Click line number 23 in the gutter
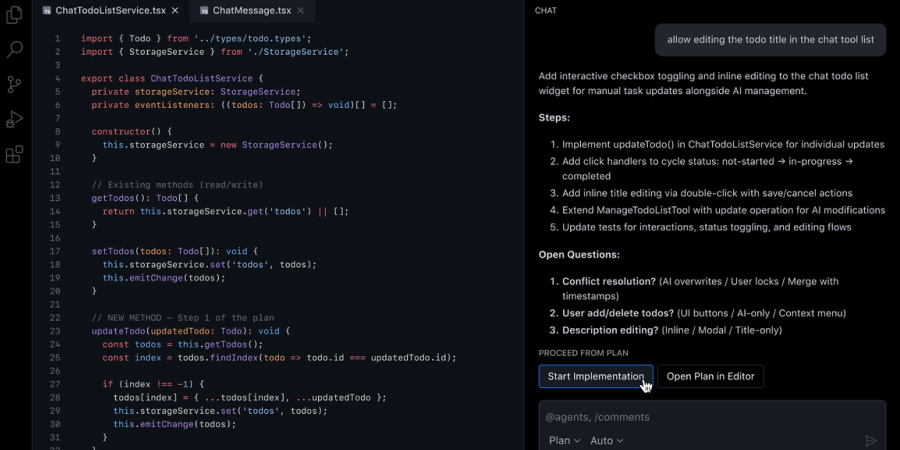The width and height of the screenshot is (900, 450). (x=55, y=331)
